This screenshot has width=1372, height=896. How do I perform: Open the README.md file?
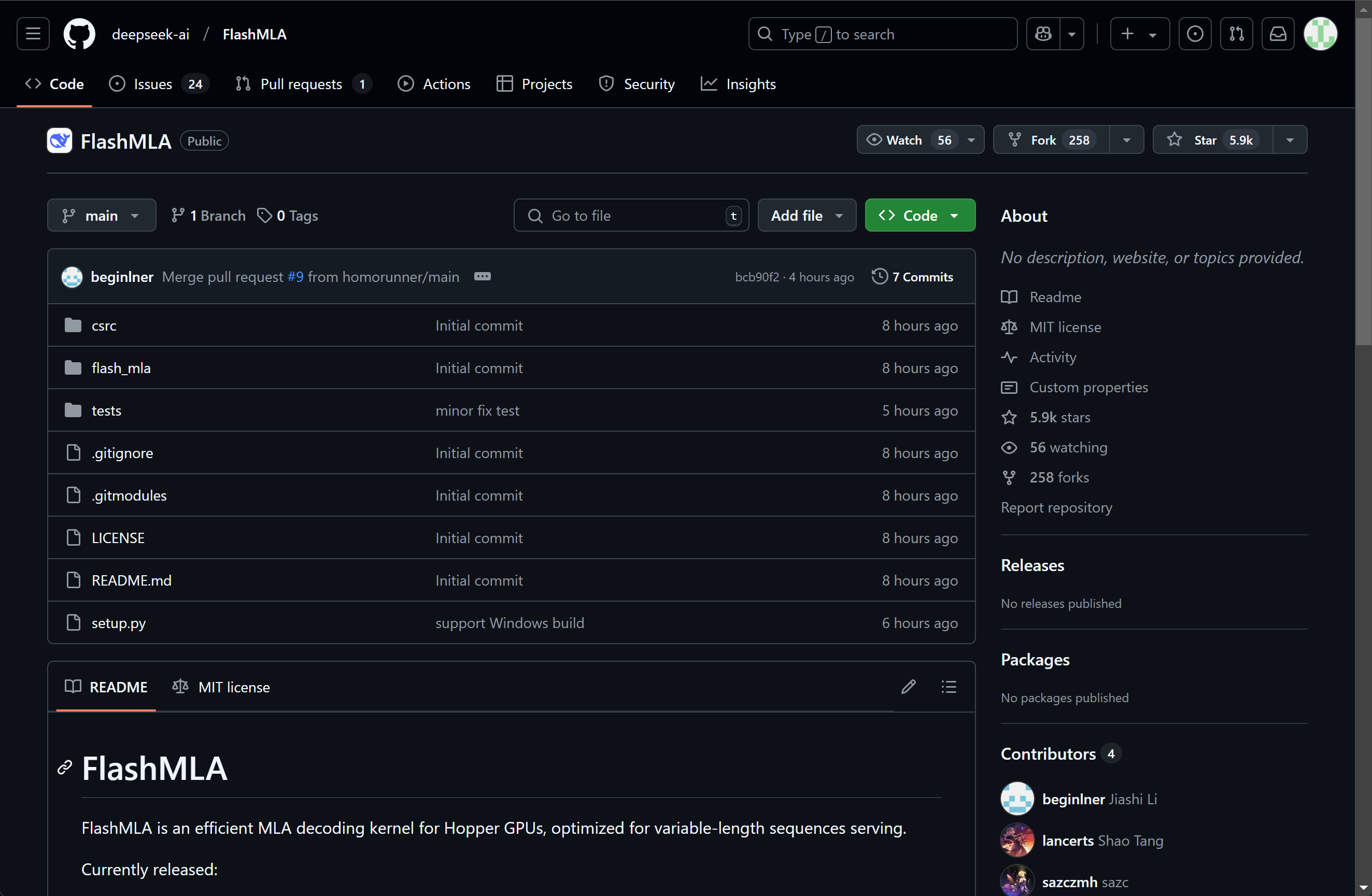click(132, 581)
